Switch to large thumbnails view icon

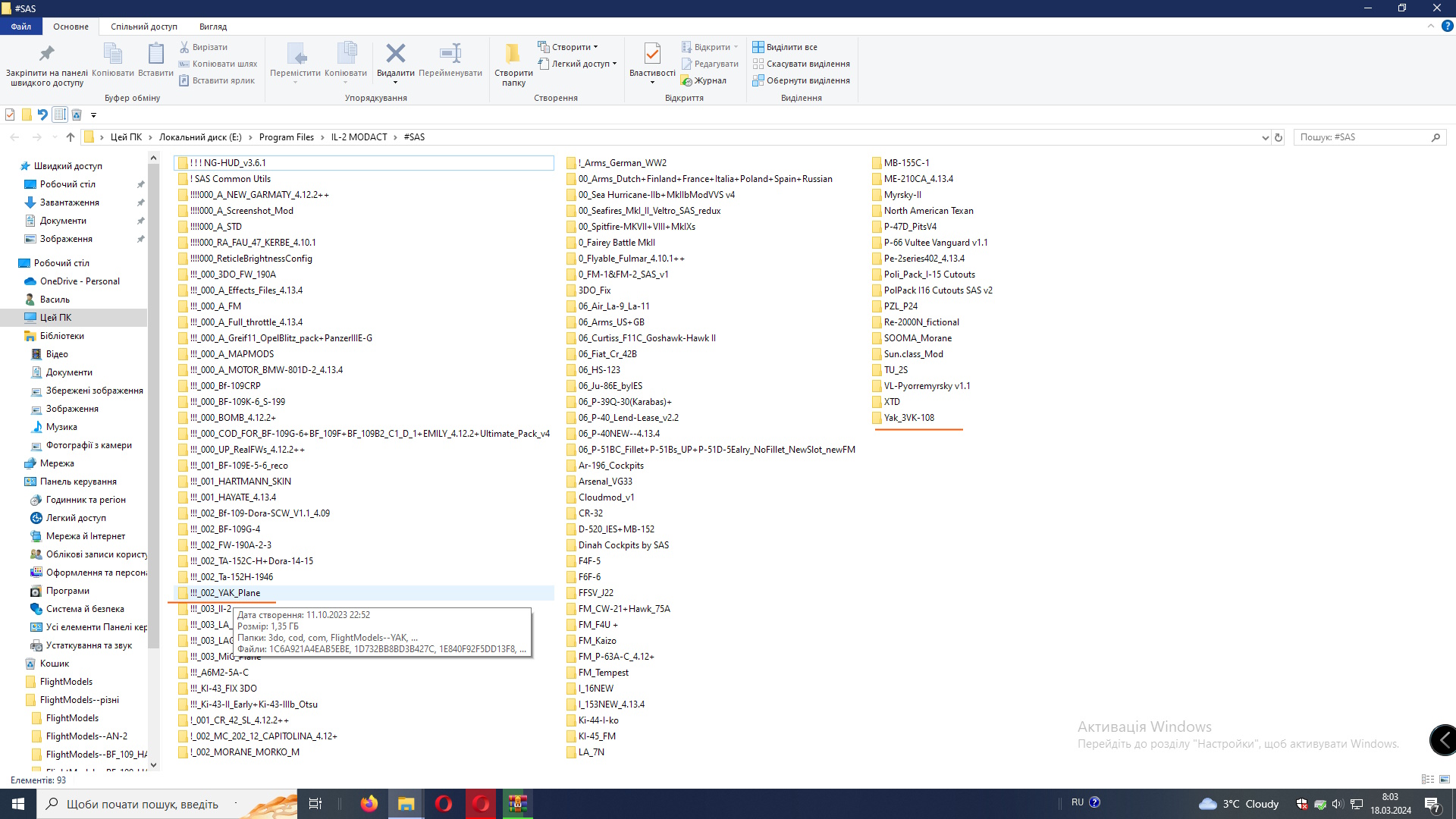point(1445,780)
